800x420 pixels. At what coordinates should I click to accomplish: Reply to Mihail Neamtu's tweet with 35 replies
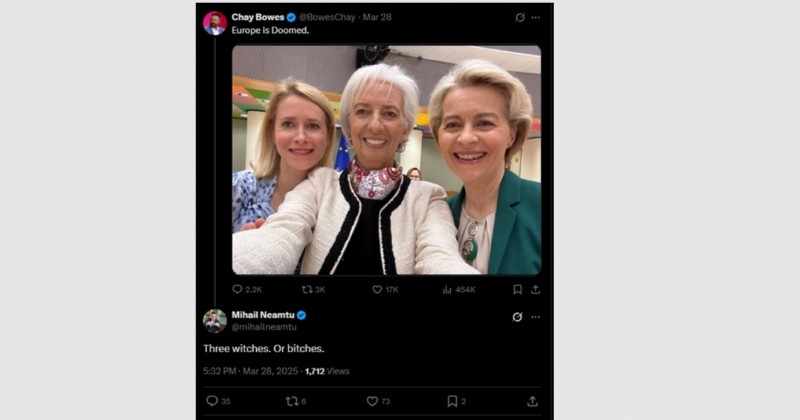pos(212,401)
